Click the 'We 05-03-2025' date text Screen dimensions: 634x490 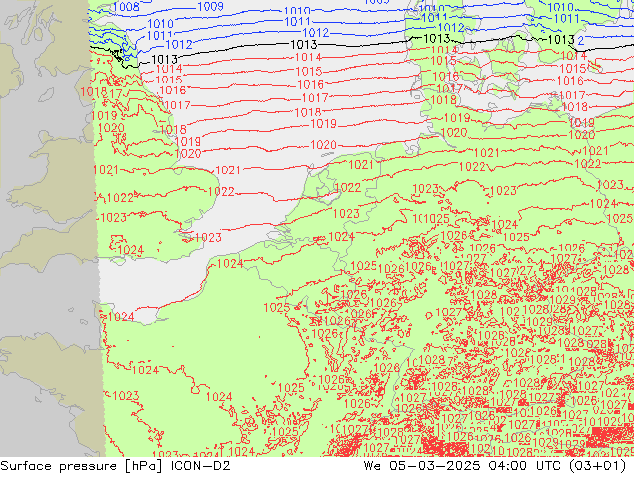tap(422, 466)
